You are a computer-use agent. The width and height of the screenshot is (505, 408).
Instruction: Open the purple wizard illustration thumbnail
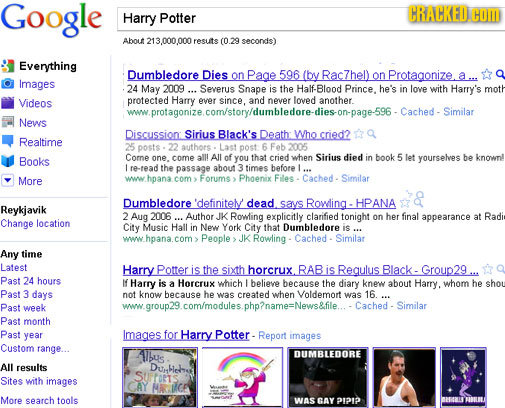[463, 377]
